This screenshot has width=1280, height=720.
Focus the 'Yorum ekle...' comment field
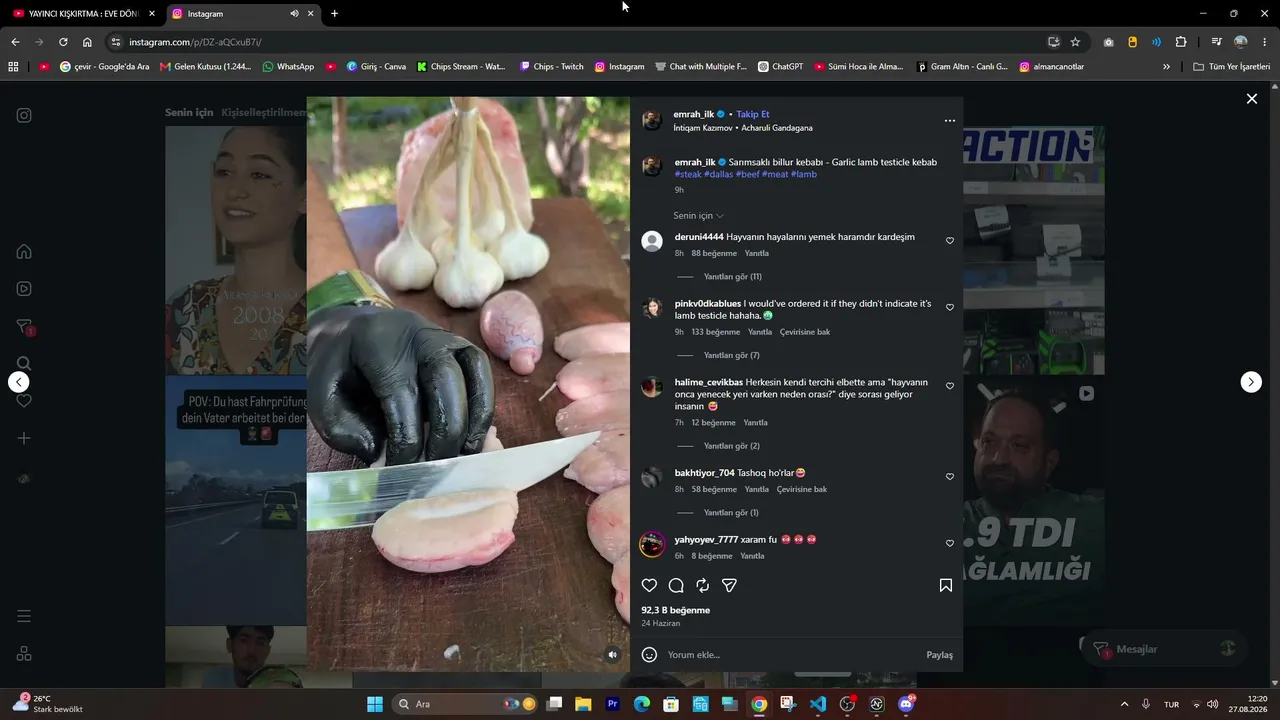coord(792,655)
